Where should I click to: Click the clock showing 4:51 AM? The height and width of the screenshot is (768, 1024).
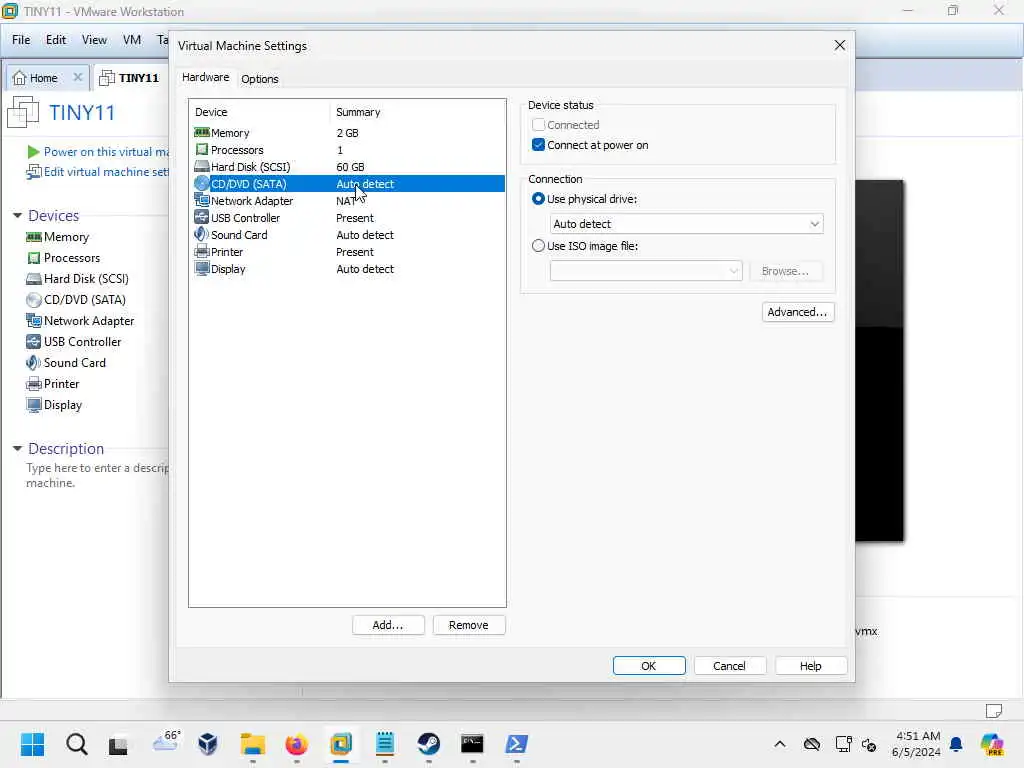click(x=918, y=736)
